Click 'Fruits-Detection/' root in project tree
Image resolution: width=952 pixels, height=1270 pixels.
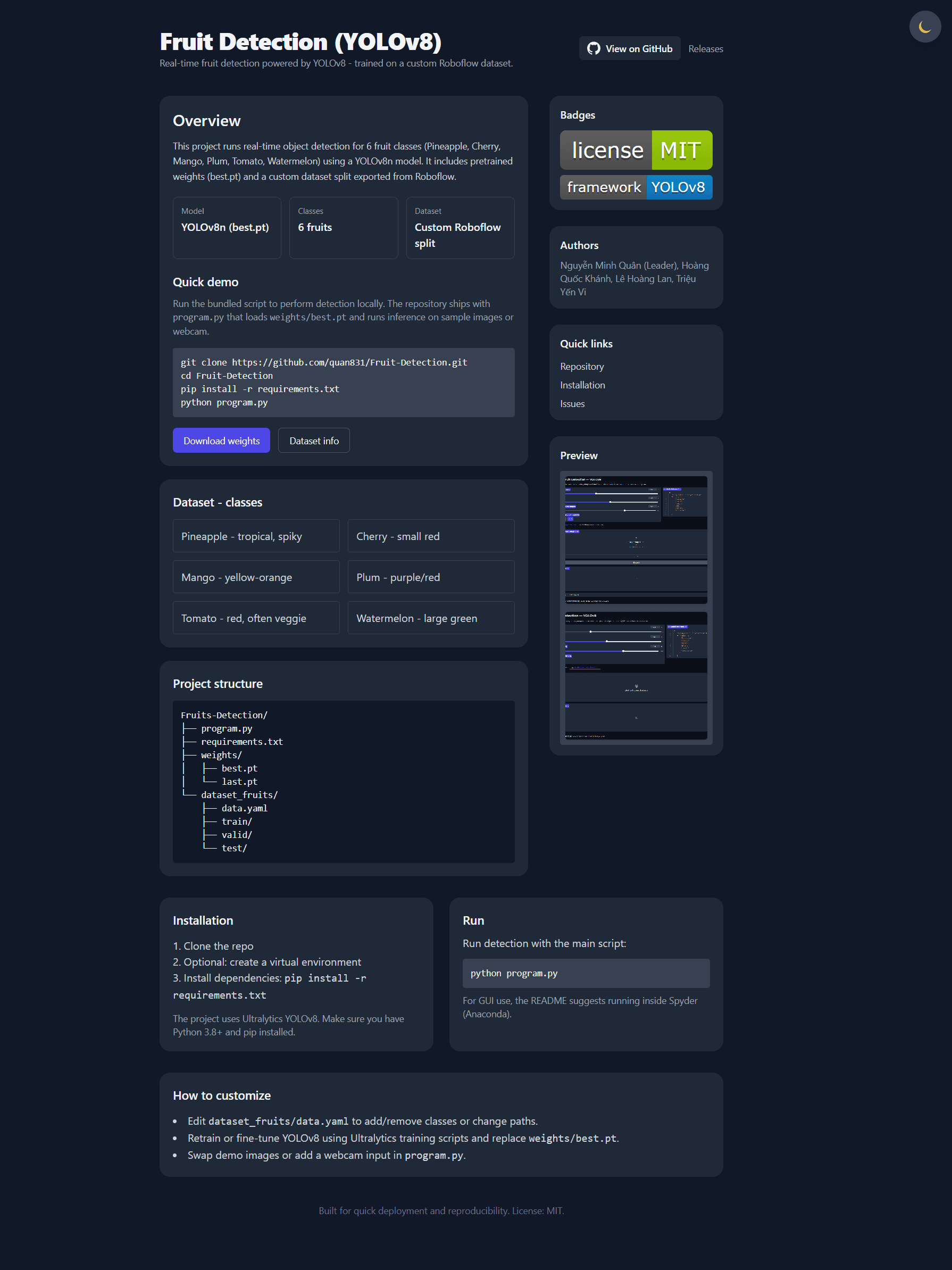click(224, 715)
